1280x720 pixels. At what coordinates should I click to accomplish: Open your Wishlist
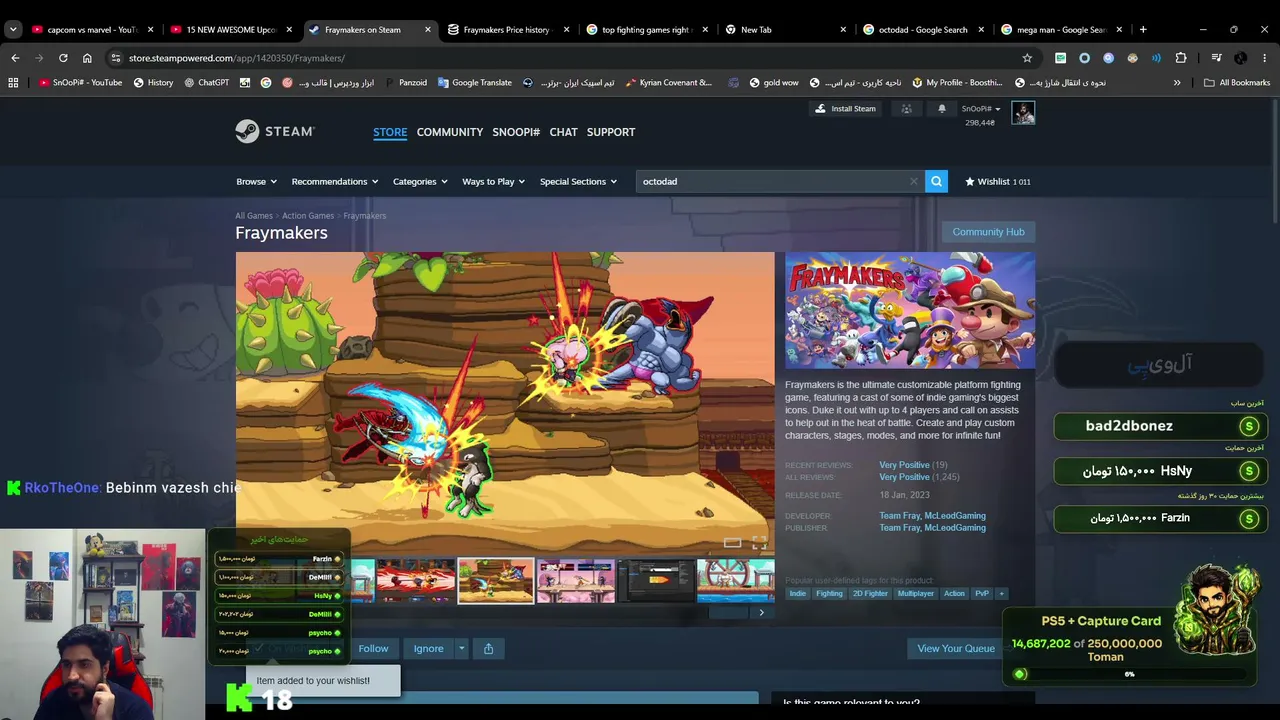tap(997, 181)
